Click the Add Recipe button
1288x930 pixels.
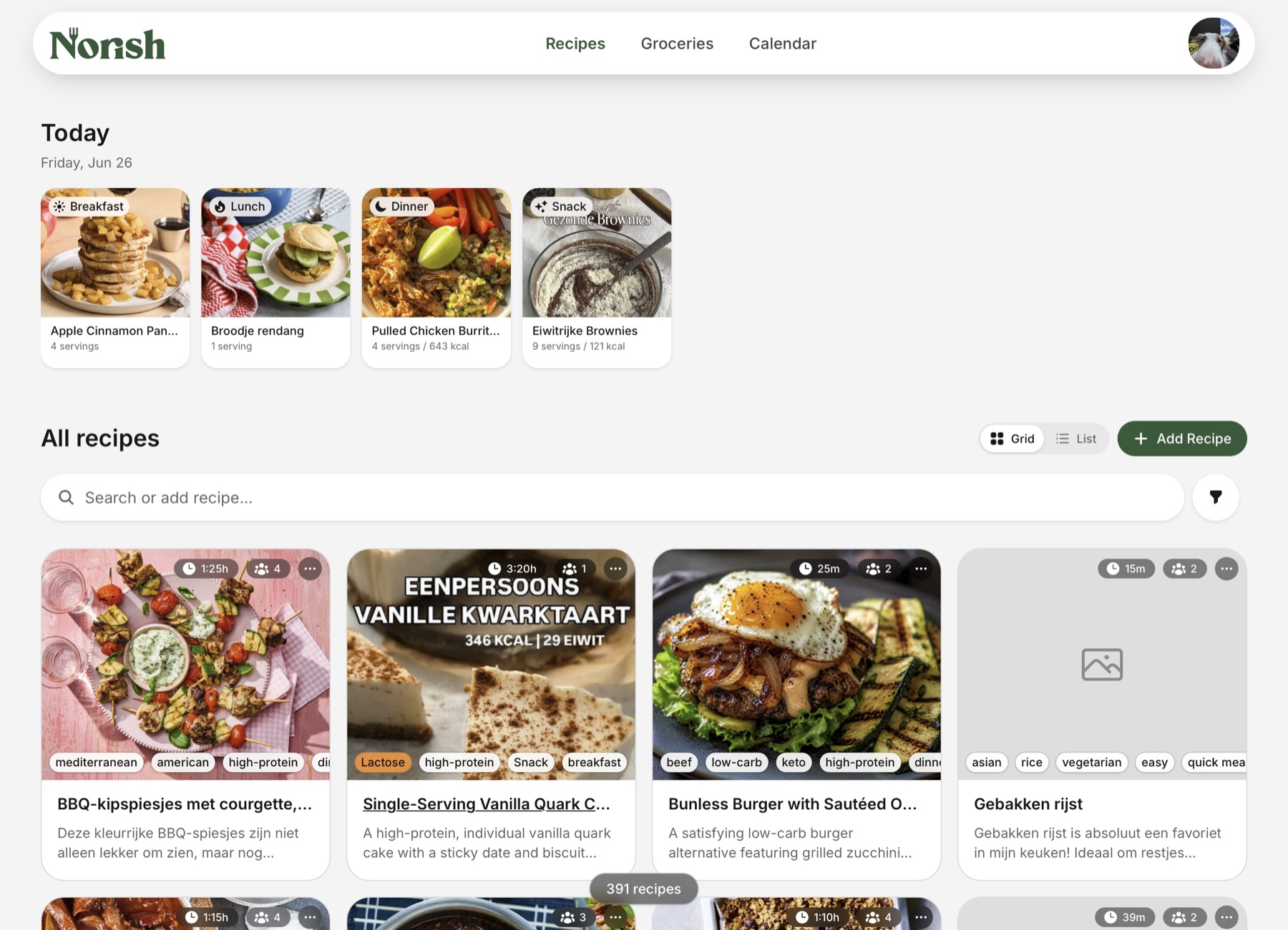tap(1182, 439)
